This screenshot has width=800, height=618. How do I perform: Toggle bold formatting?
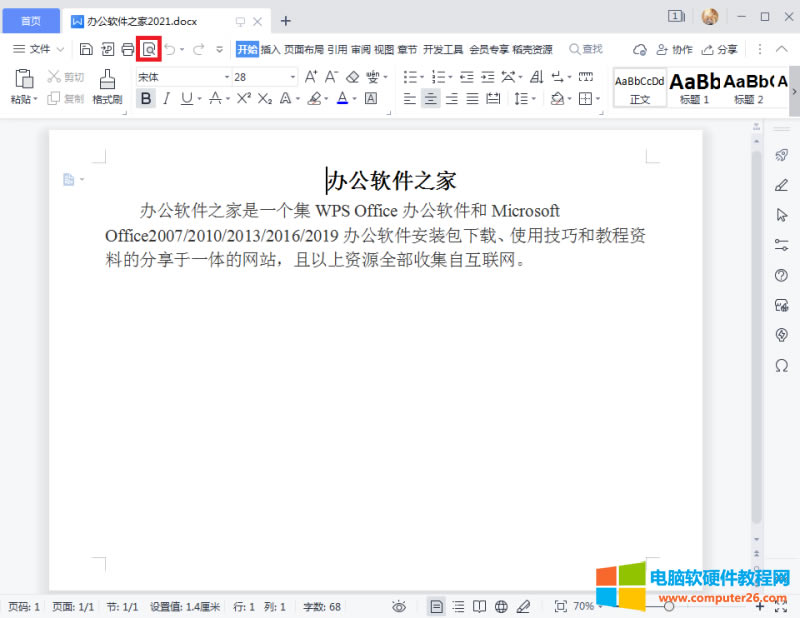pos(146,98)
